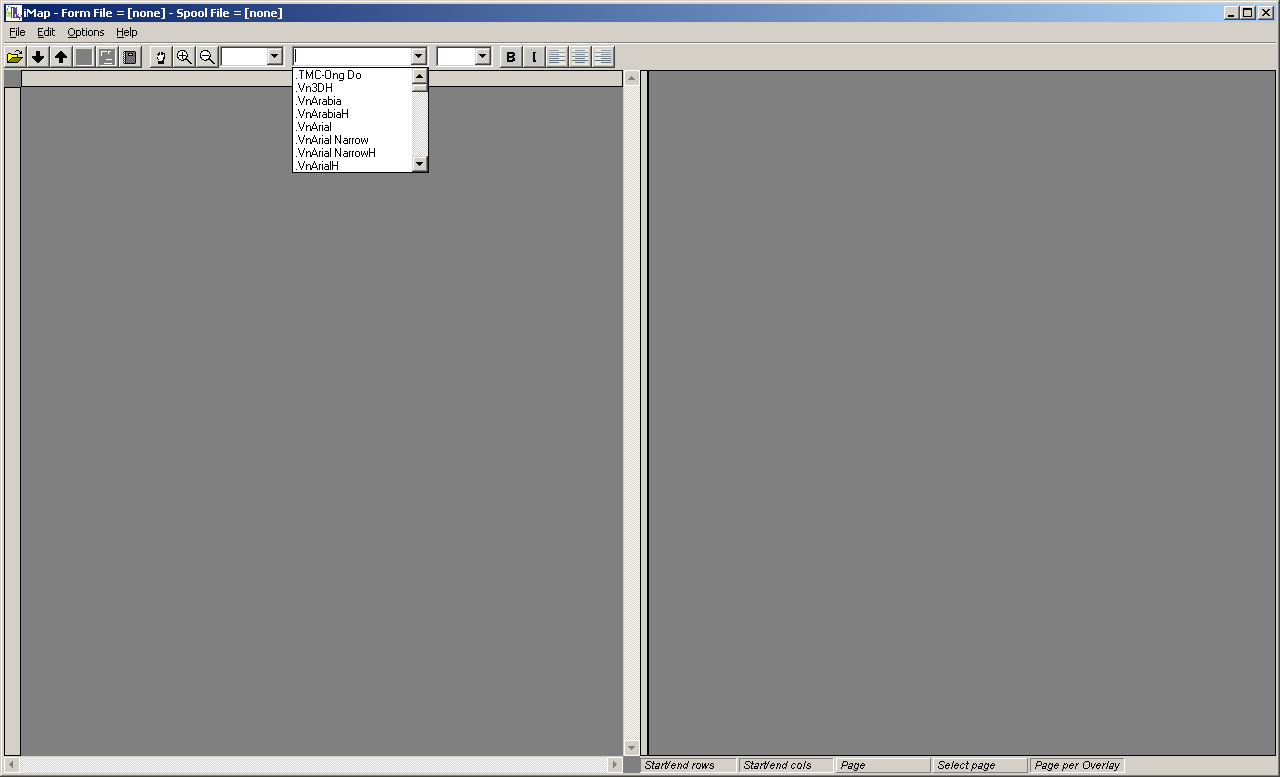
Task: Choose .VnArial from the font list
Action: [x=315, y=127]
